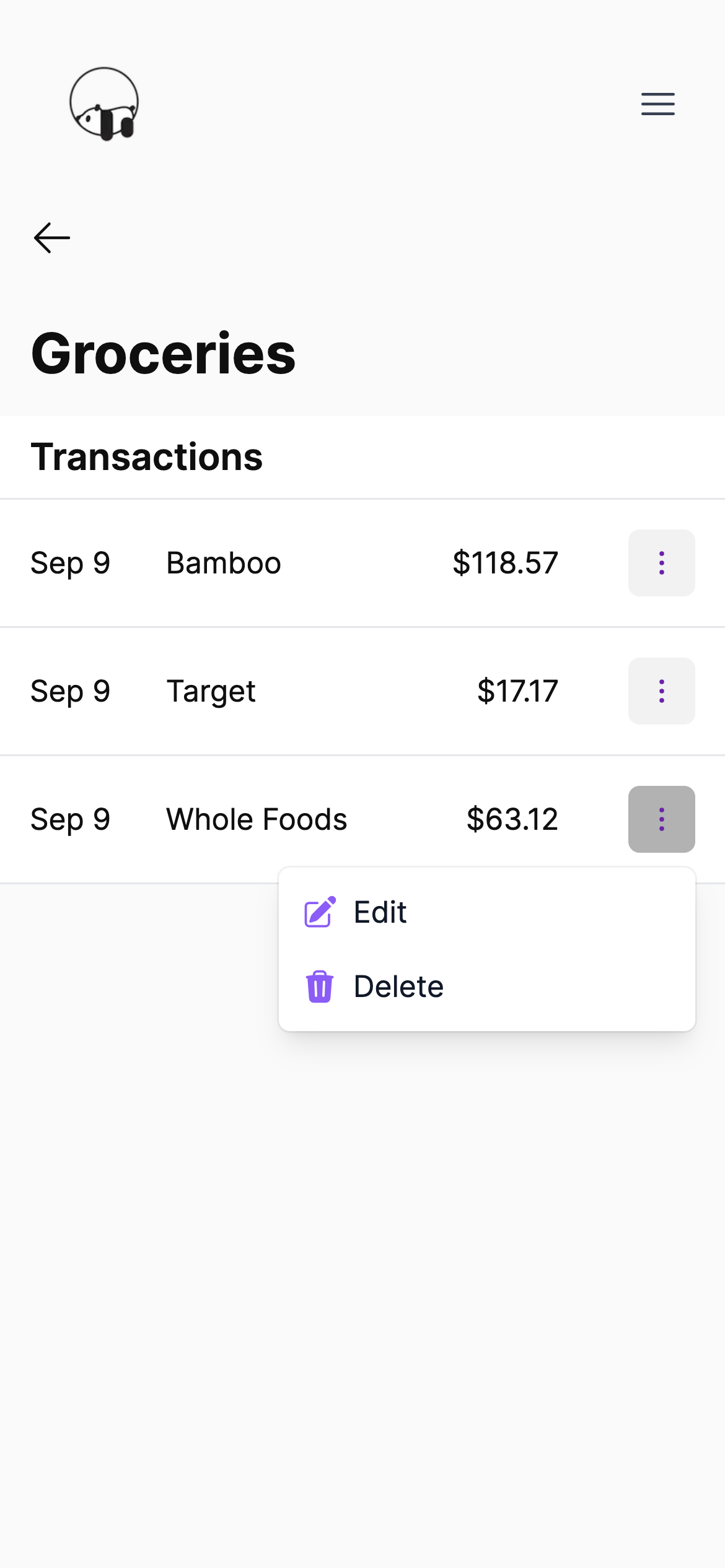725x1568 pixels.
Task: Click the Sep 9 date on Bamboo row
Action: (71, 564)
